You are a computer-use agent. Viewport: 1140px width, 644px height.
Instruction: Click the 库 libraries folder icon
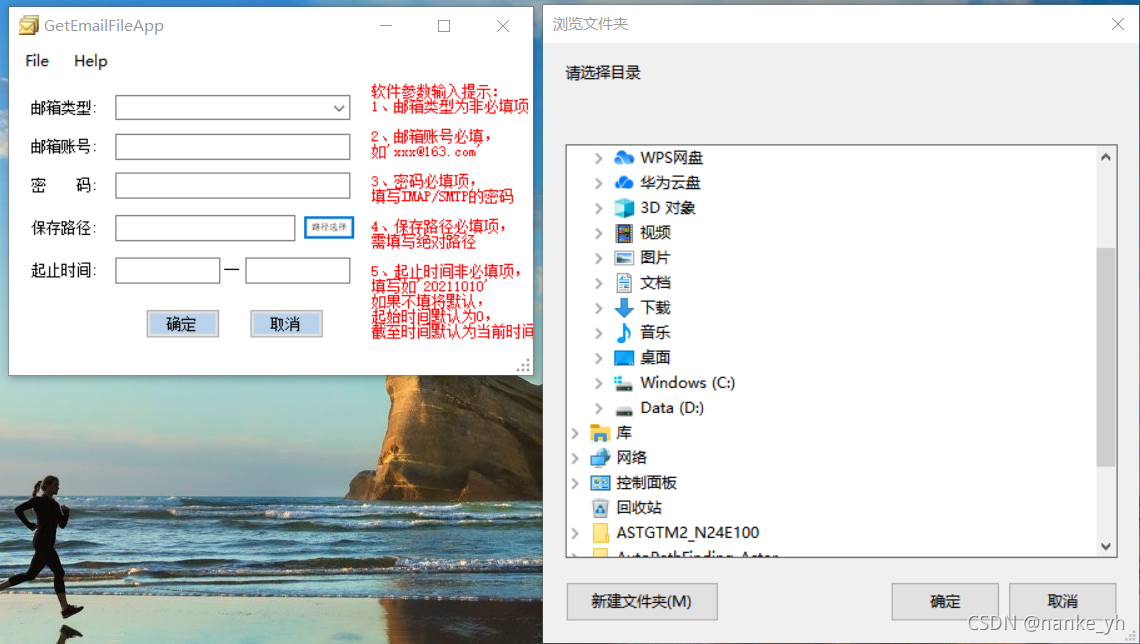click(x=600, y=433)
